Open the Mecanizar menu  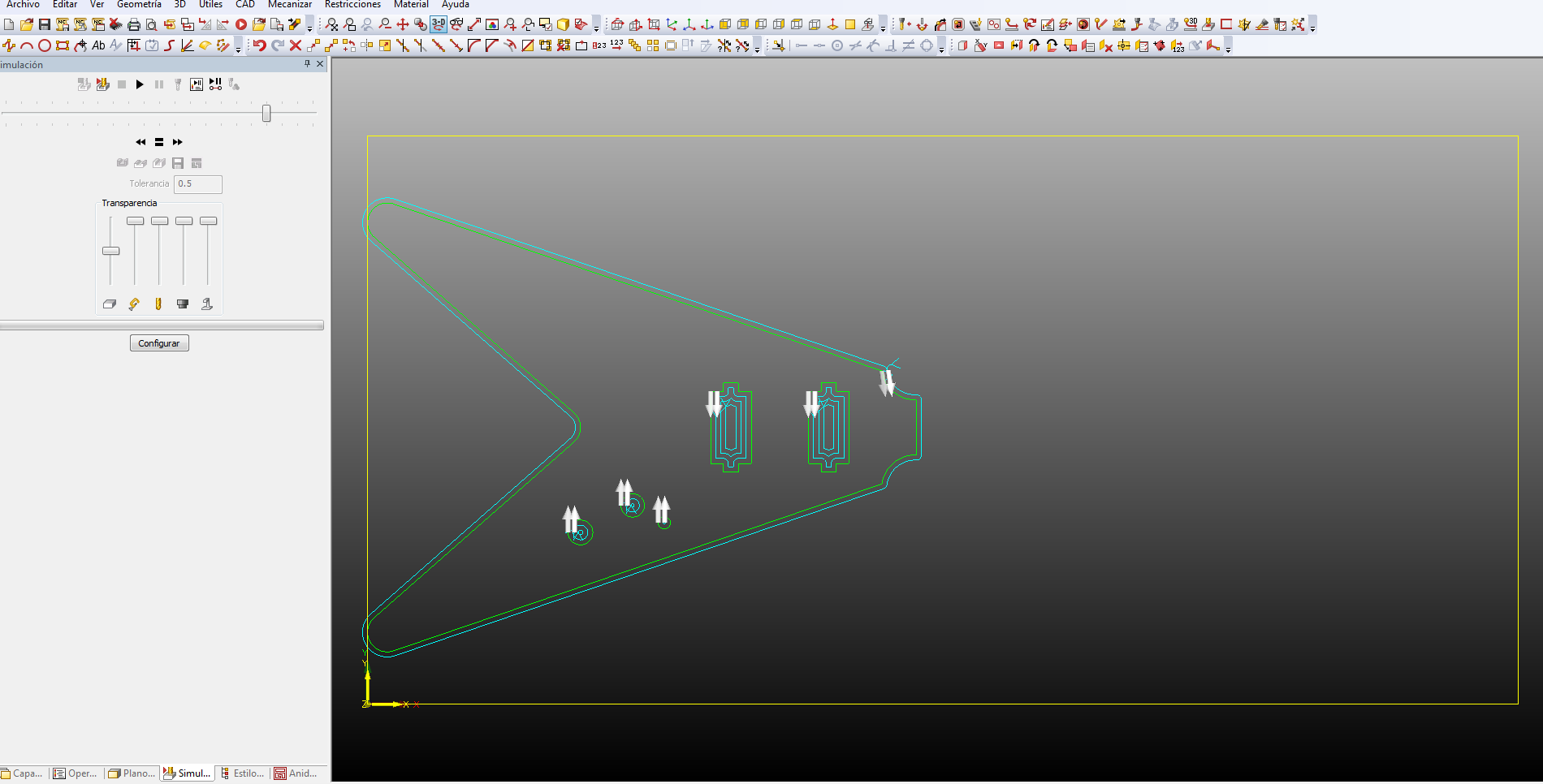[x=290, y=5]
